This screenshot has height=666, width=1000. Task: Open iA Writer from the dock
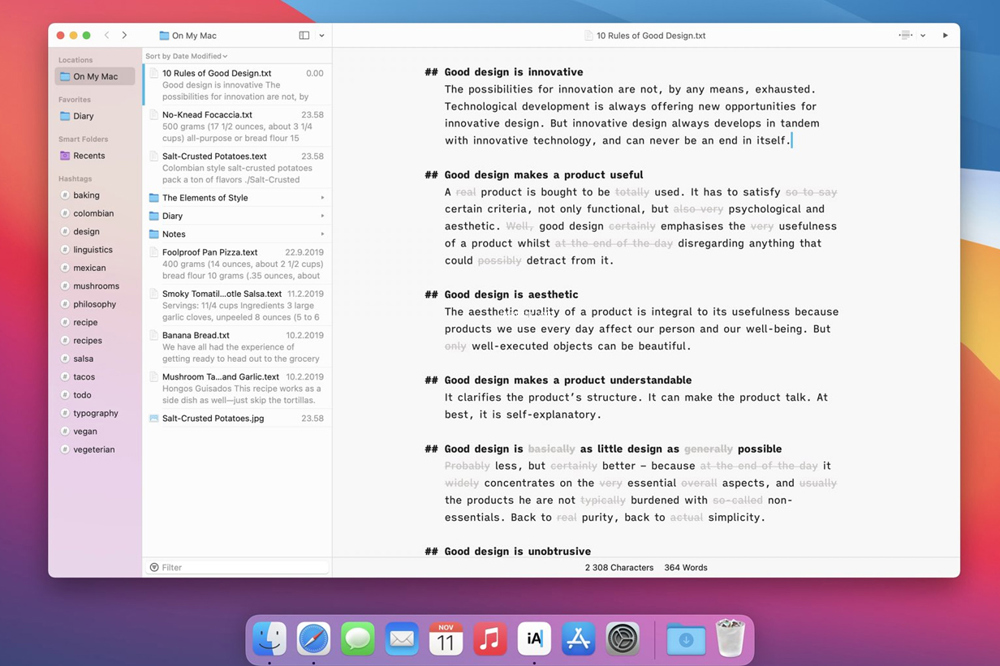click(x=534, y=639)
